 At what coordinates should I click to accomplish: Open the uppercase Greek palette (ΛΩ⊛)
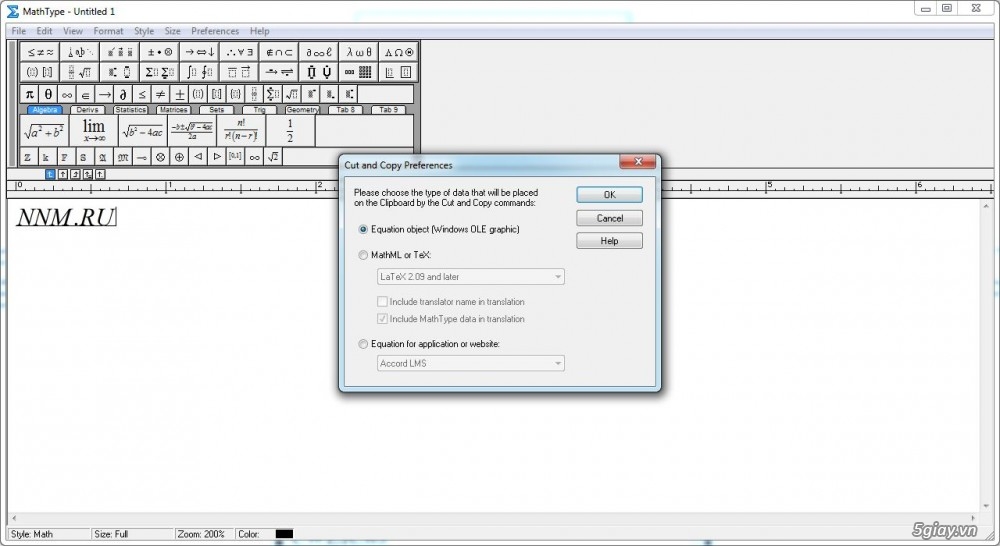click(x=398, y=52)
